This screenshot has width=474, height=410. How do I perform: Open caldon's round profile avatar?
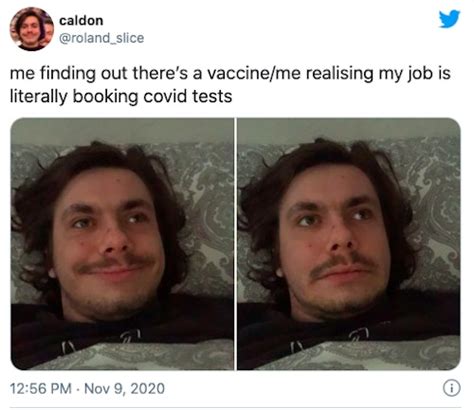click(32, 29)
